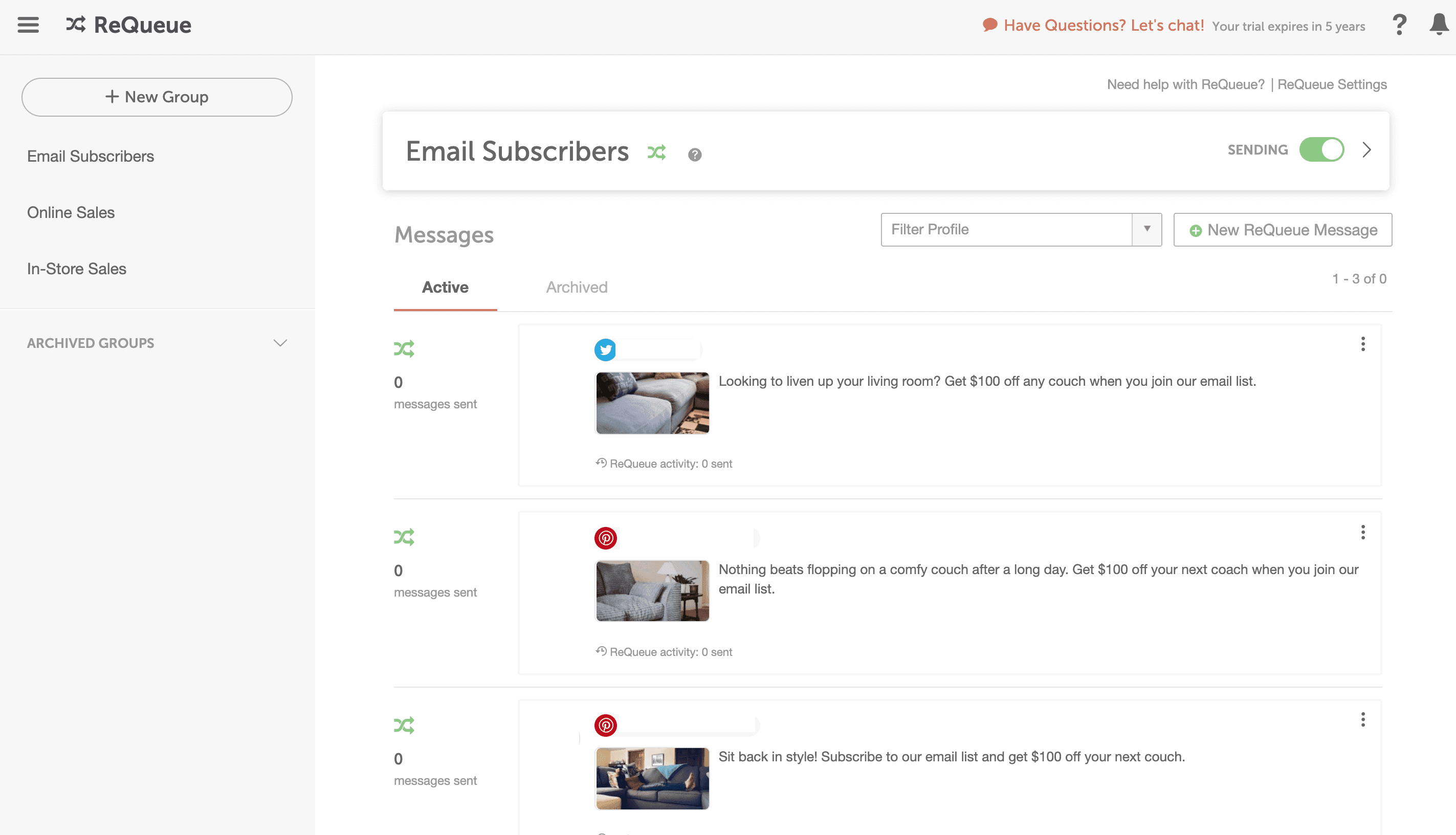Click shuffle icon for 'Nothing beats flopping' message

click(404, 537)
